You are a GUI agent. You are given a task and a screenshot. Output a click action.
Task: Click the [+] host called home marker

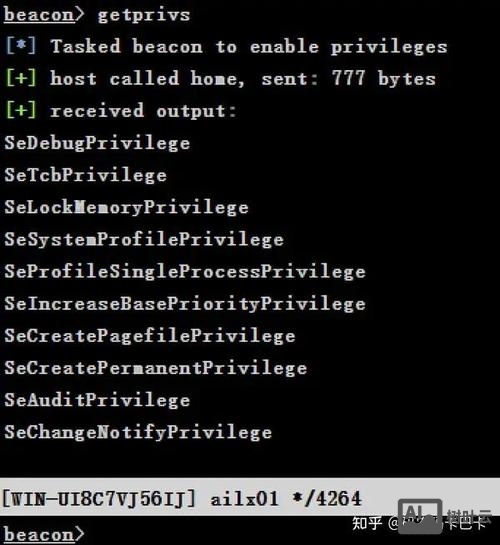click(21, 78)
